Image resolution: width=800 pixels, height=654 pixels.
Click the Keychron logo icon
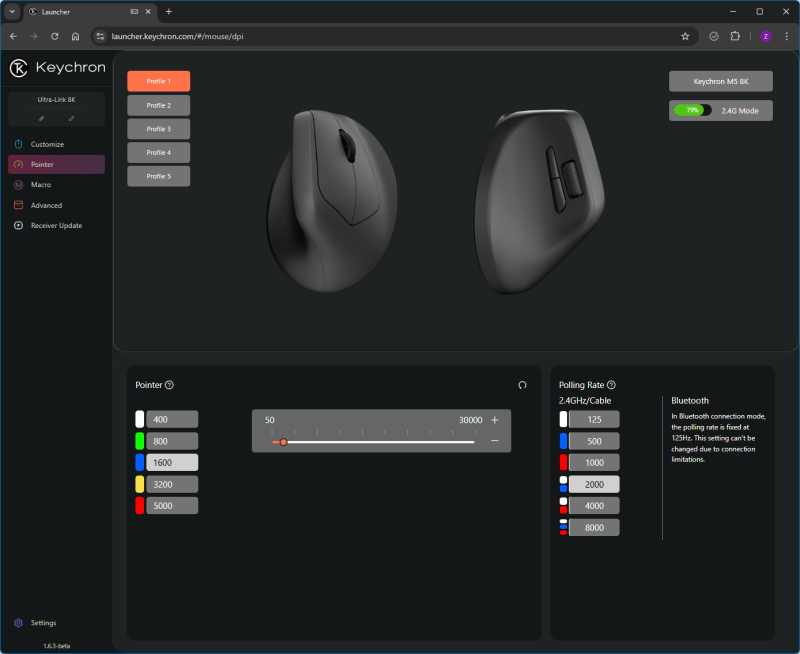point(19,68)
